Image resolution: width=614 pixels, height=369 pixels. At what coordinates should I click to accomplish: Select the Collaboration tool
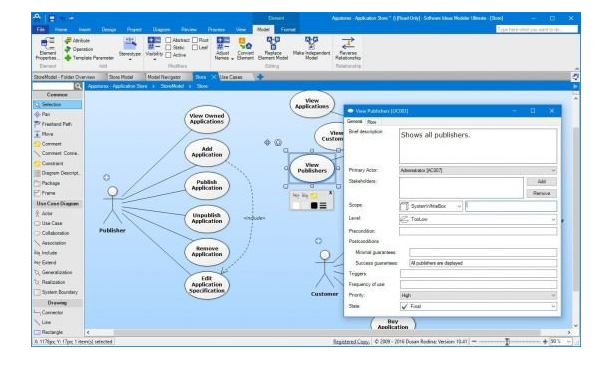tap(58, 233)
